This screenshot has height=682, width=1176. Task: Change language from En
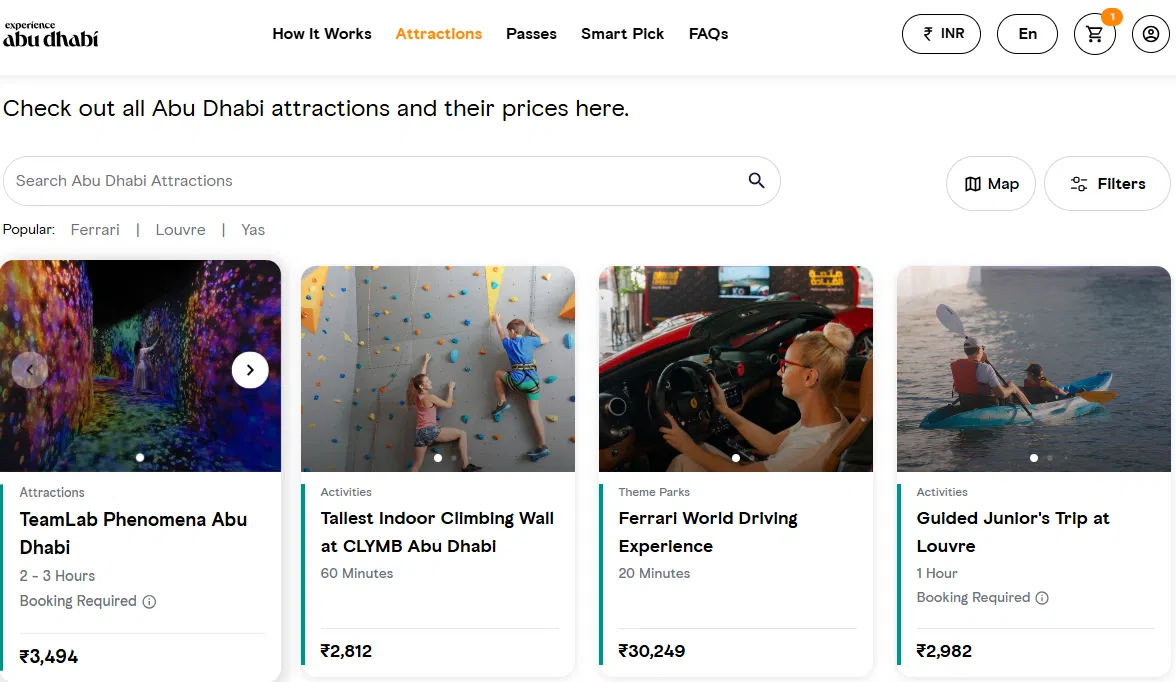point(1027,34)
